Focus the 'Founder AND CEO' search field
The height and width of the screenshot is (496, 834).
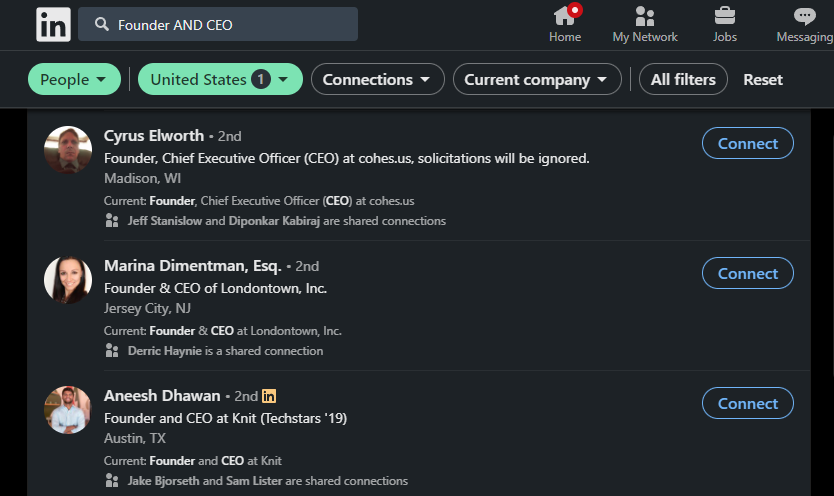click(x=218, y=24)
